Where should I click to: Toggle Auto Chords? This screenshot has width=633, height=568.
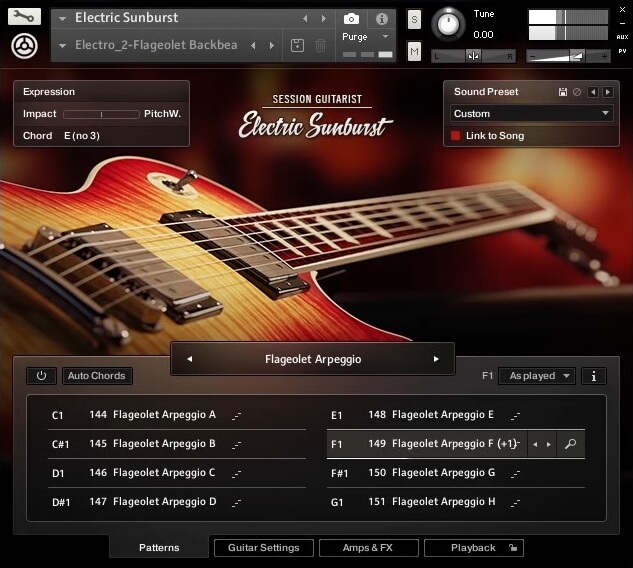coord(97,376)
